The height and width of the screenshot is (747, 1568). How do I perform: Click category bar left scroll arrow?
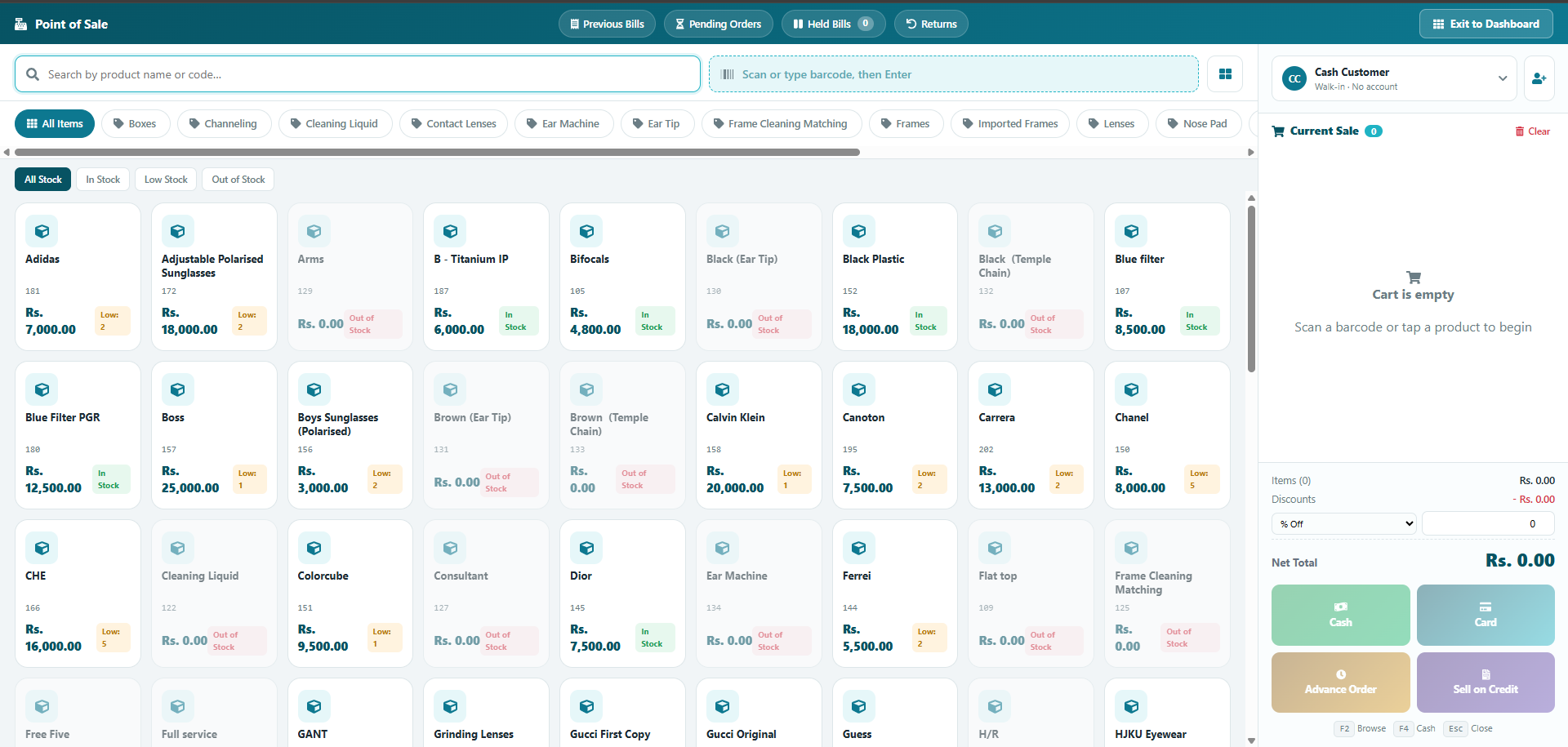(x=7, y=153)
